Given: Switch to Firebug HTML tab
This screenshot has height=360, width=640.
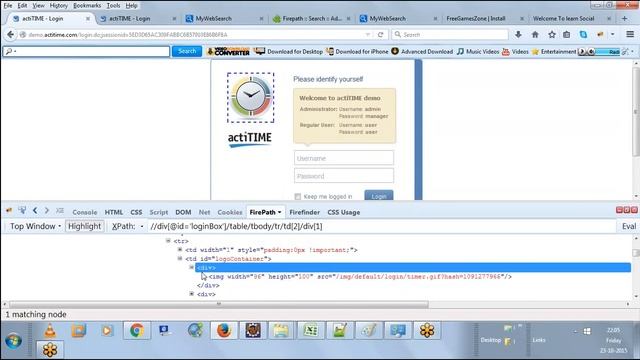Looking at the screenshot, I should tap(113, 212).
